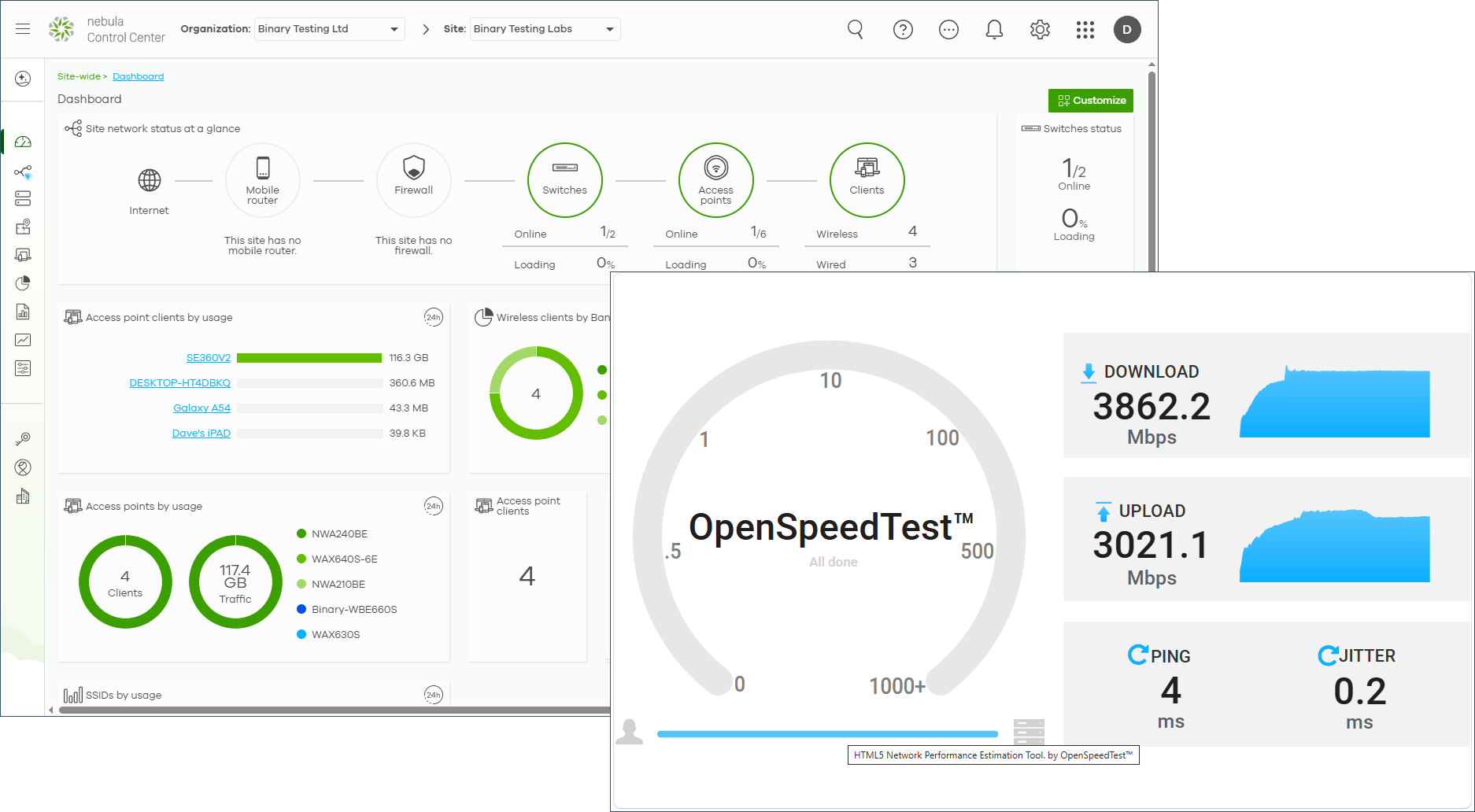Image resolution: width=1475 pixels, height=812 pixels.
Task: Open the clients devices sidebar icon
Action: tap(23, 255)
